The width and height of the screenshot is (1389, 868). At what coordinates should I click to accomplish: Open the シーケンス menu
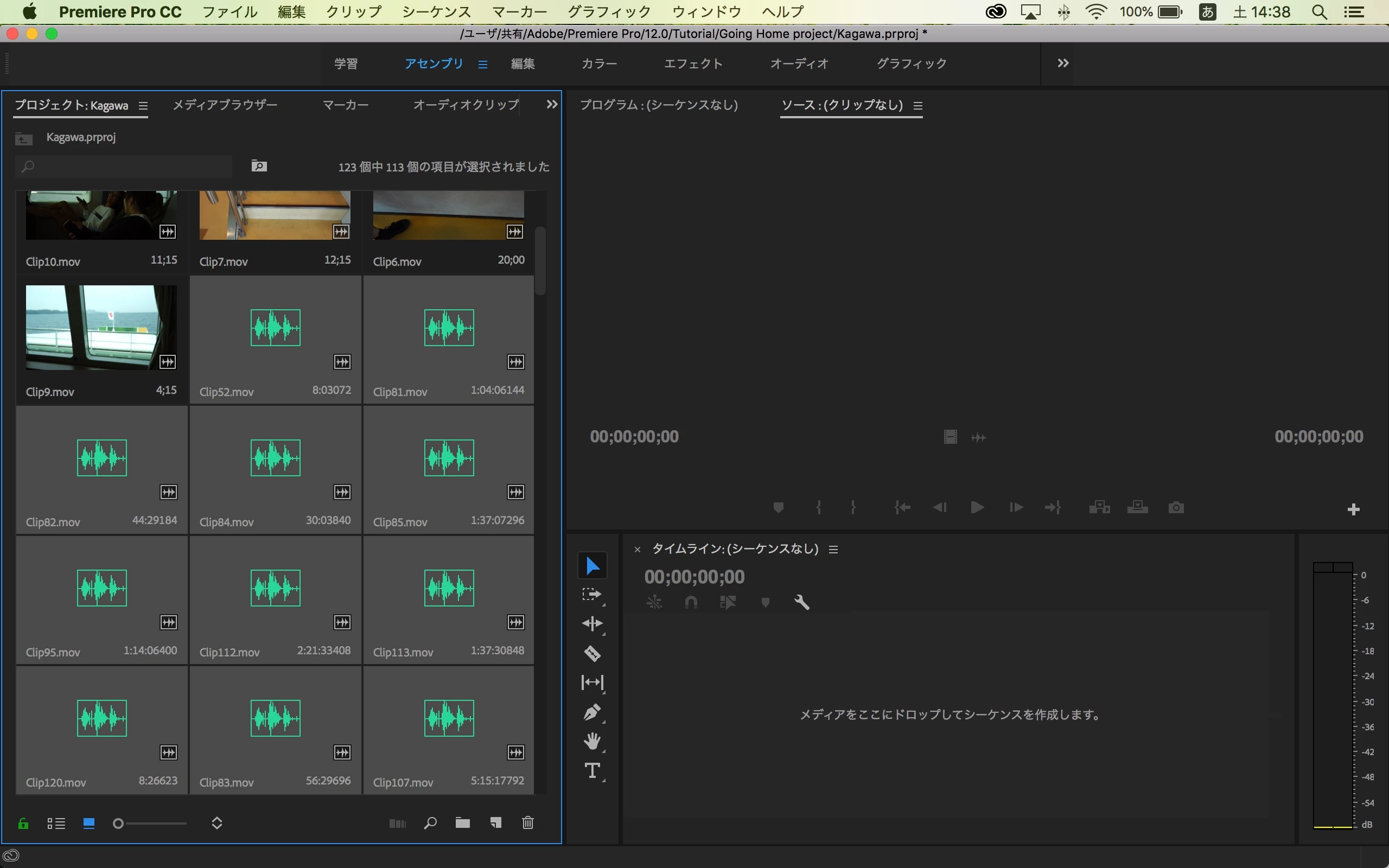coord(436,12)
